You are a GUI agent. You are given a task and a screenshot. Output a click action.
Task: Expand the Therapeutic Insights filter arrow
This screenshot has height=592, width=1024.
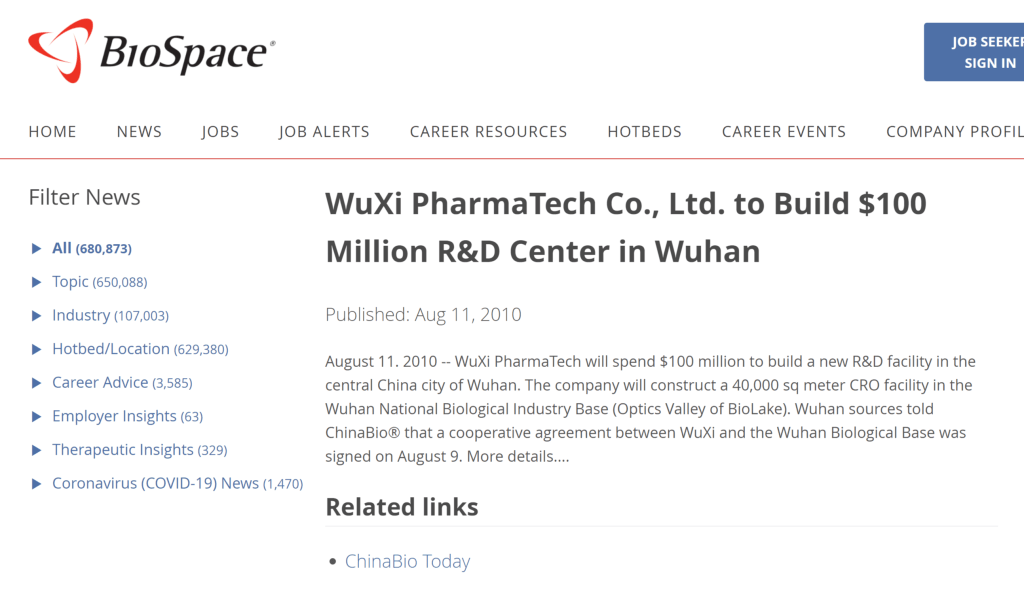click(x=37, y=450)
